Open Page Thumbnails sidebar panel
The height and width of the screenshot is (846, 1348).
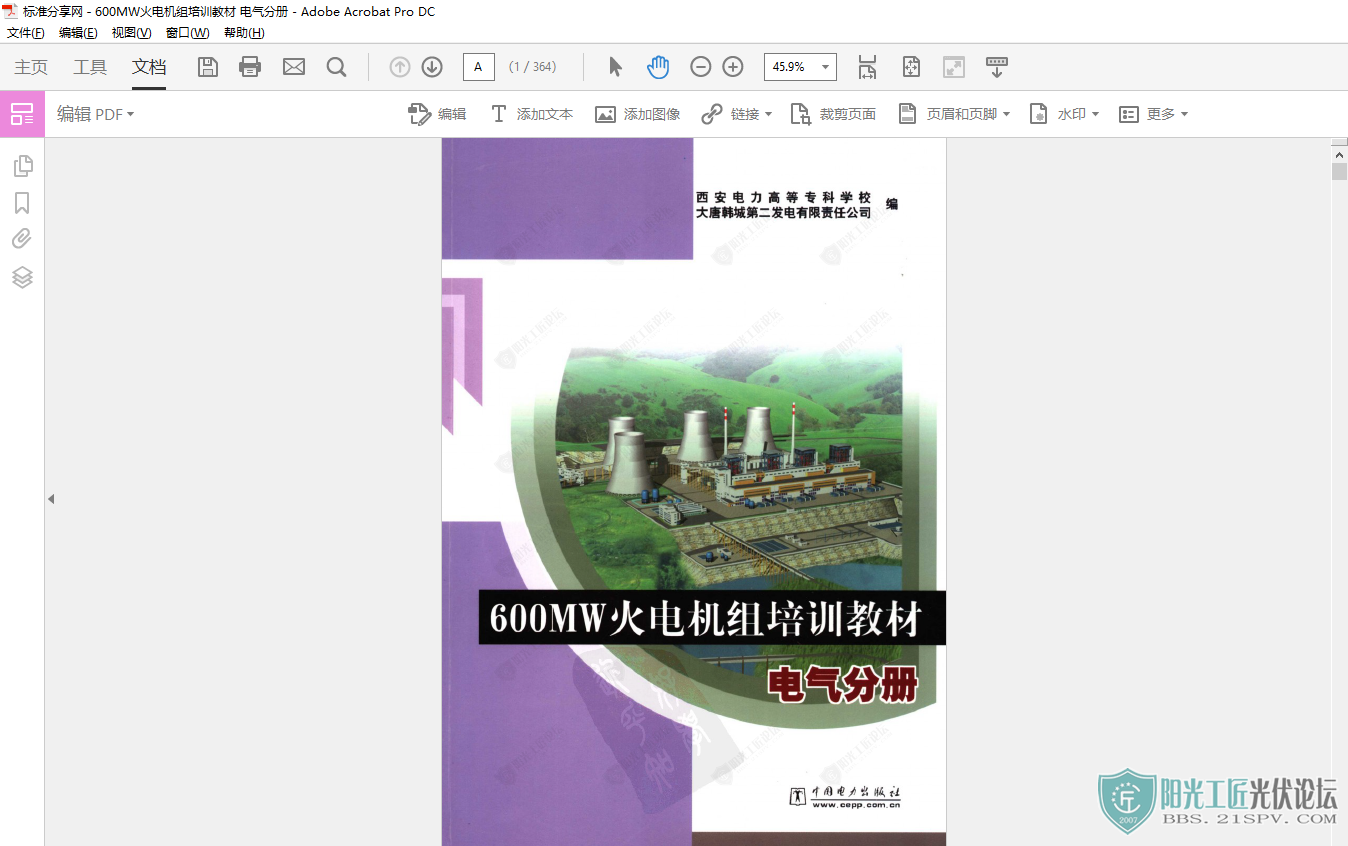(x=22, y=166)
